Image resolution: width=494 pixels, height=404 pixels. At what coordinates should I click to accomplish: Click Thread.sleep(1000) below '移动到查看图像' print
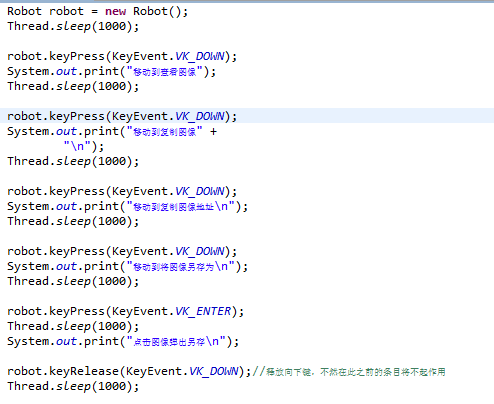73,86
